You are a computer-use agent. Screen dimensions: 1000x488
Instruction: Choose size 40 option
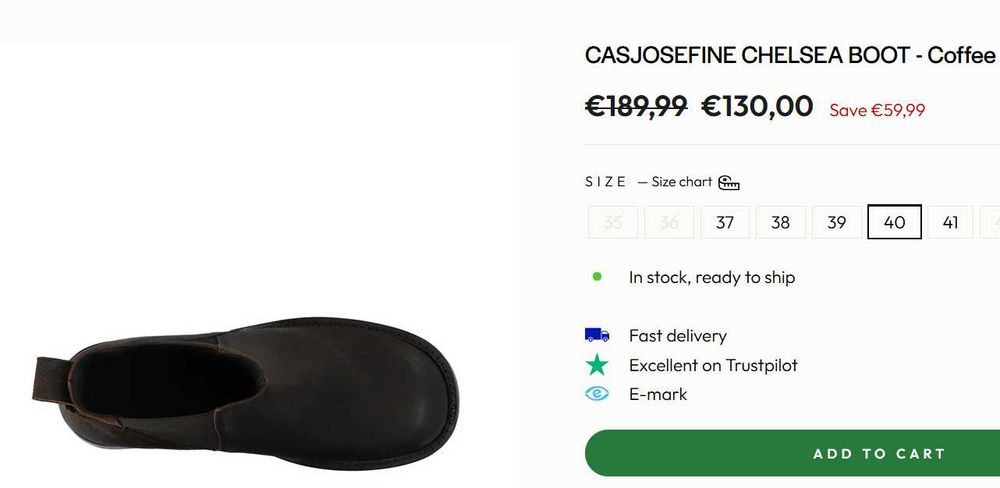894,222
